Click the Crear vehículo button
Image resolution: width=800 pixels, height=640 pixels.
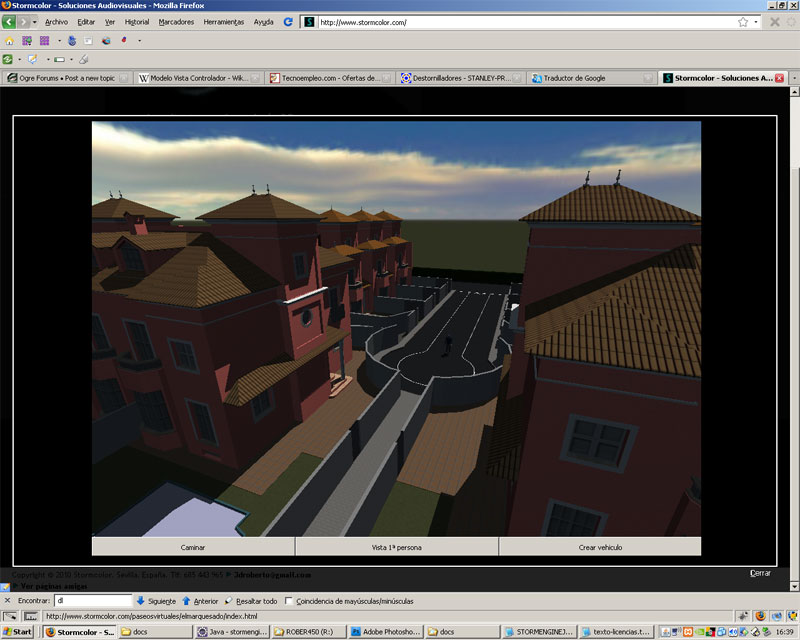(x=600, y=547)
